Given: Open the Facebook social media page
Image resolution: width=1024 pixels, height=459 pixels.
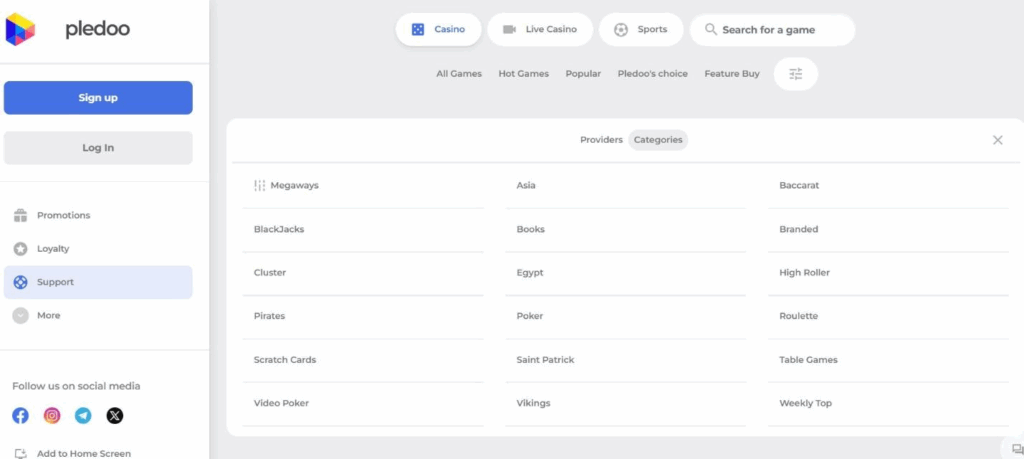Looking at the screenshot, I should [x=20, y=415].
